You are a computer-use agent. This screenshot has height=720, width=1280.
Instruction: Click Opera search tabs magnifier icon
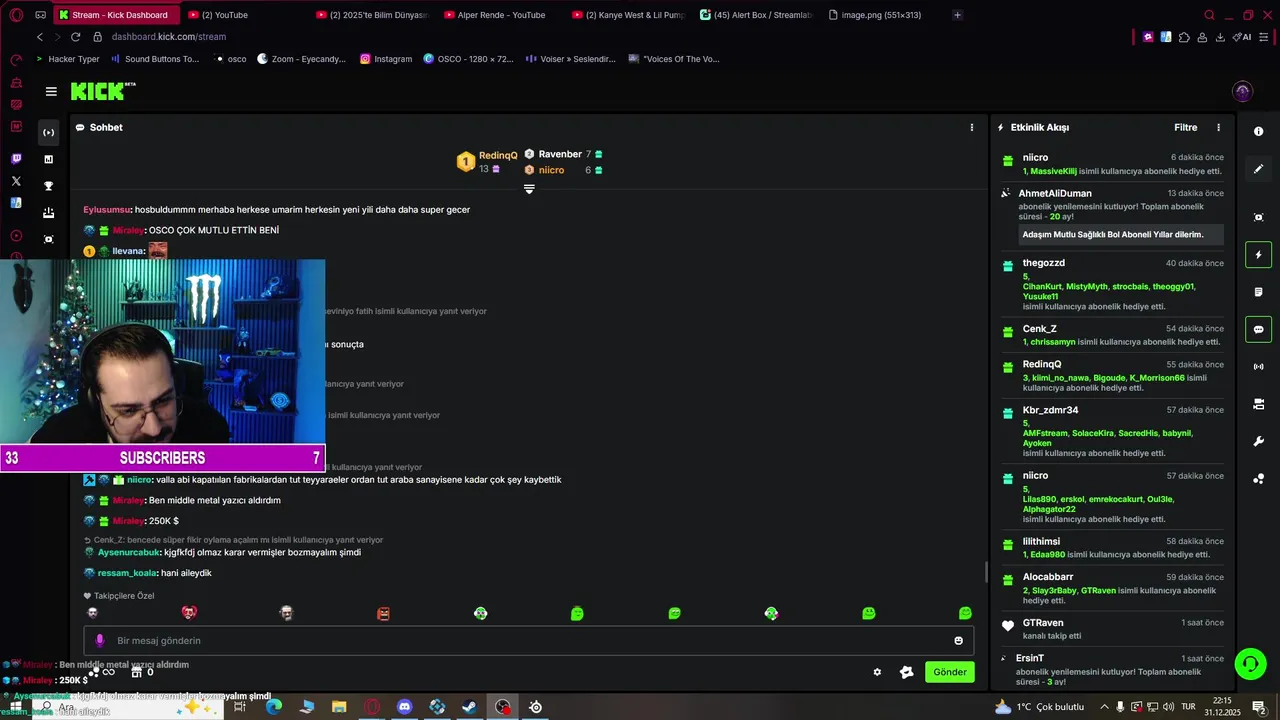(1209, 15)
